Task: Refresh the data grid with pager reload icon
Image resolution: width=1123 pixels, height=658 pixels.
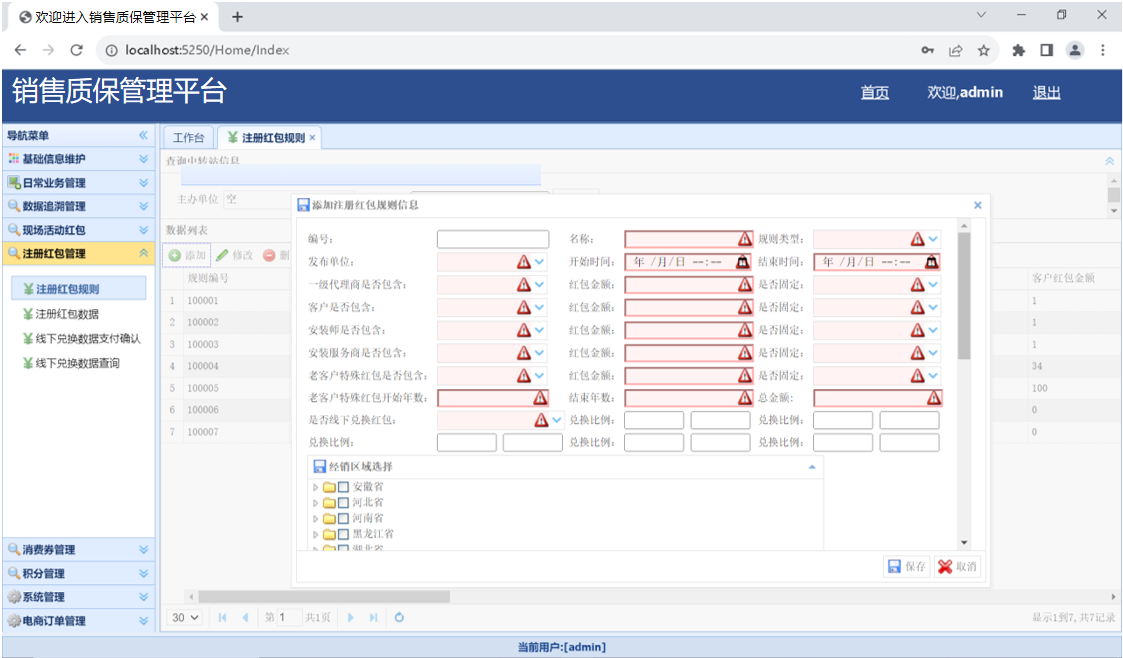Action: (x=399, y=618)
